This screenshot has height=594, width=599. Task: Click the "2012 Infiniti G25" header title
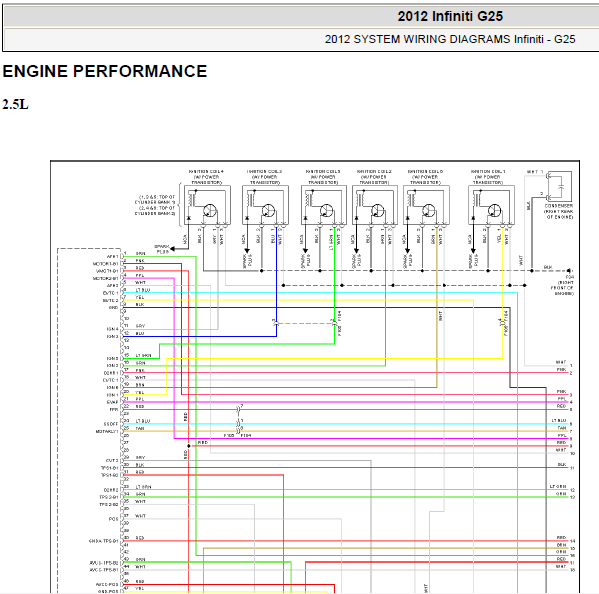pos(450,16)
